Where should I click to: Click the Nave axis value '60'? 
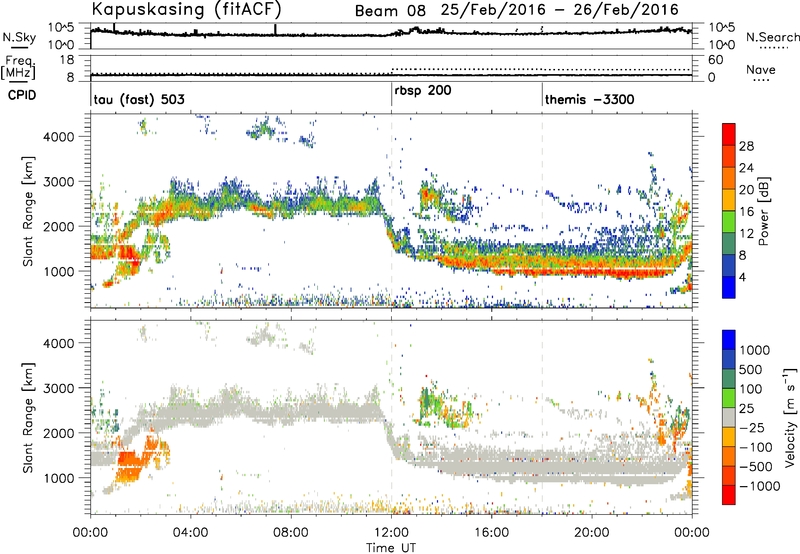(715, 60)
